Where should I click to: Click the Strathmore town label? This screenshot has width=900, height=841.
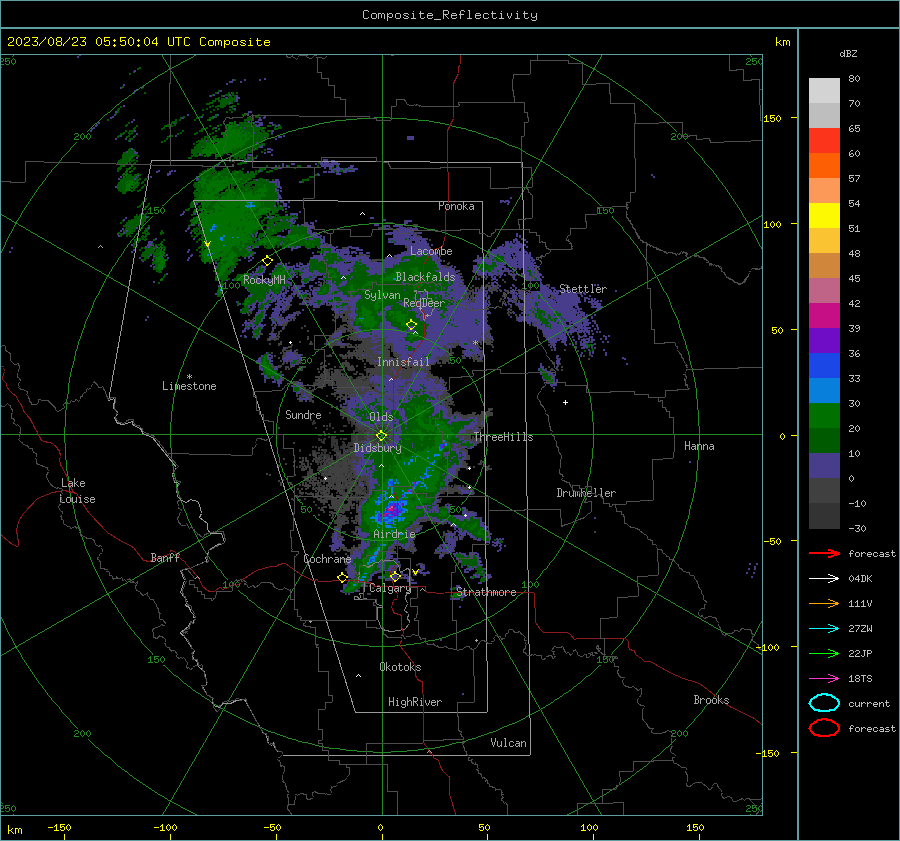coord(486,592)
